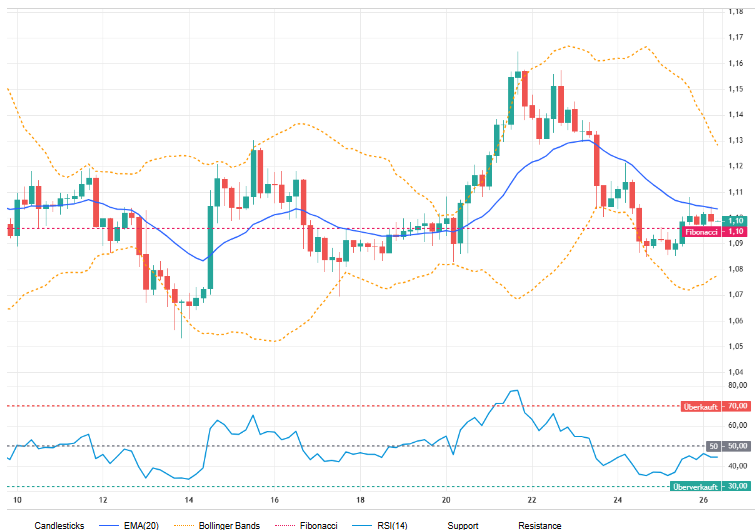The image size is (755, 532).
Task: Click the 1,09 price axis label
Action: (735, 243)
